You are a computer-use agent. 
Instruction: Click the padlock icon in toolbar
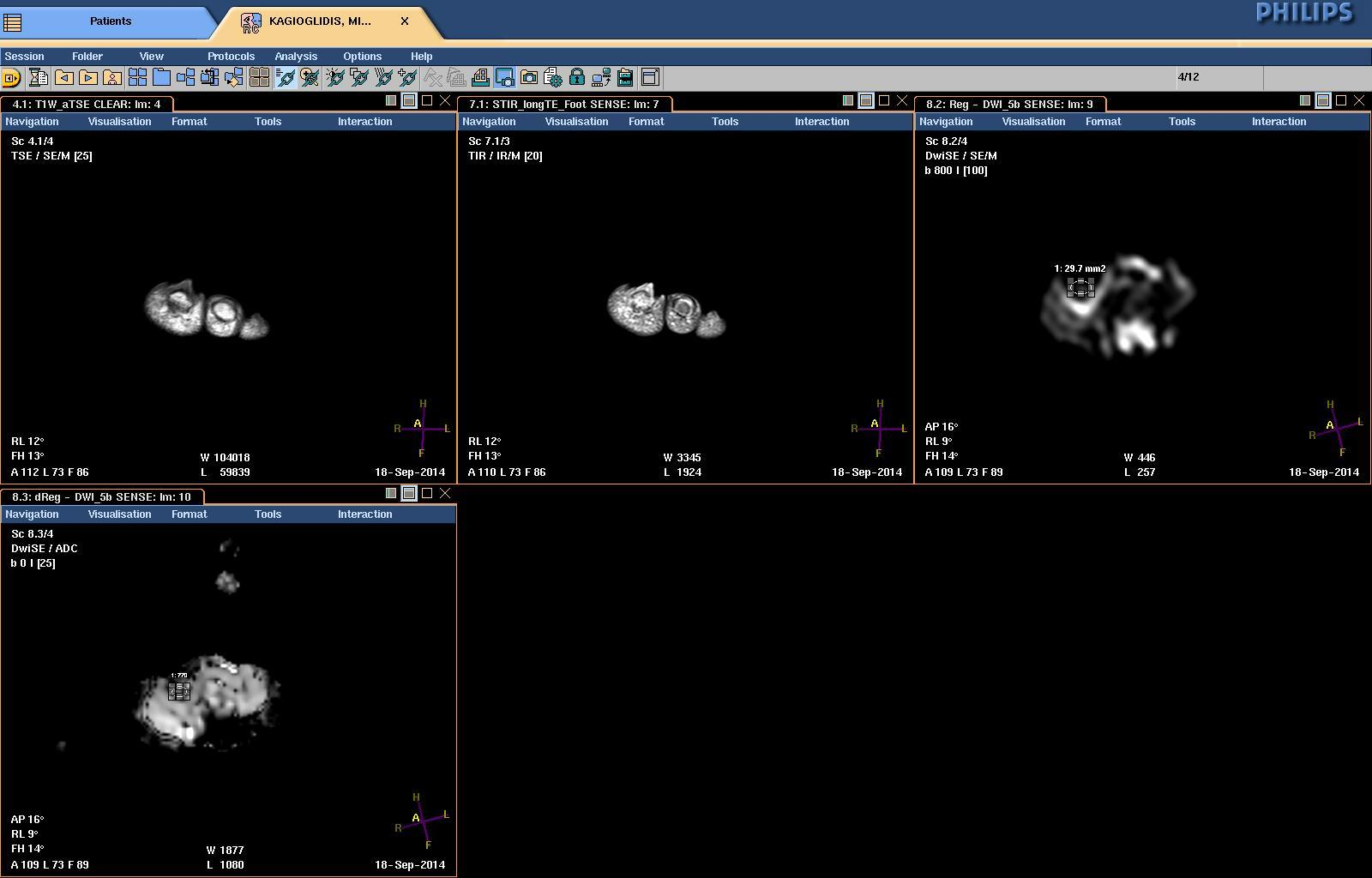[577, 78]
